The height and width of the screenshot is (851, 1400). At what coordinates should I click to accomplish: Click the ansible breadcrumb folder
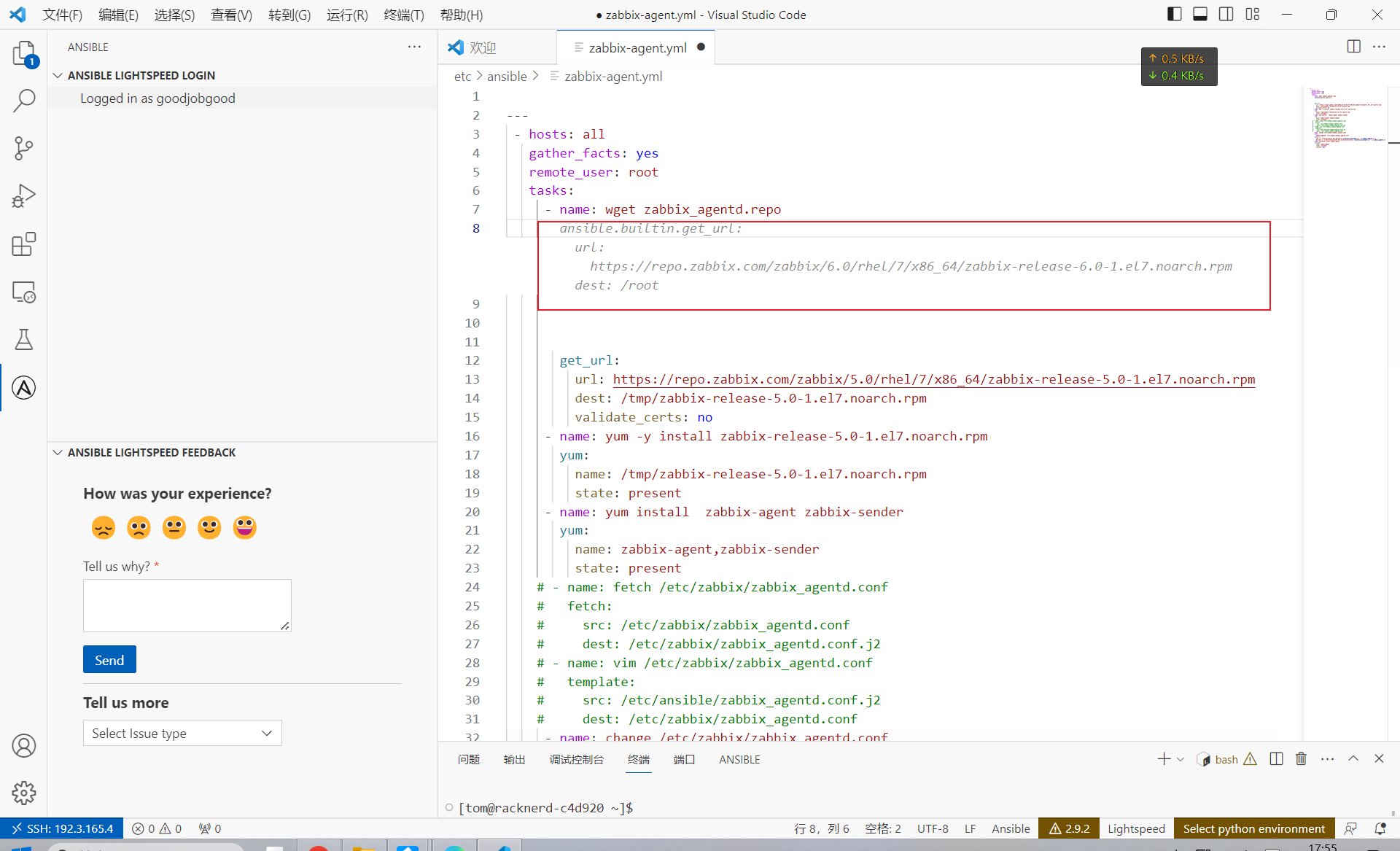(x=507, y=76)
